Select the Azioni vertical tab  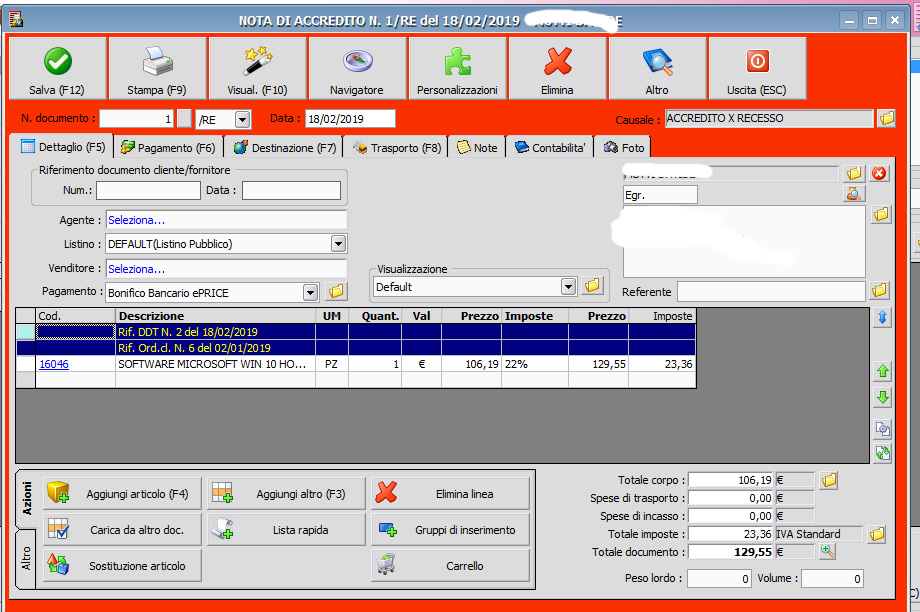[26, 498]
